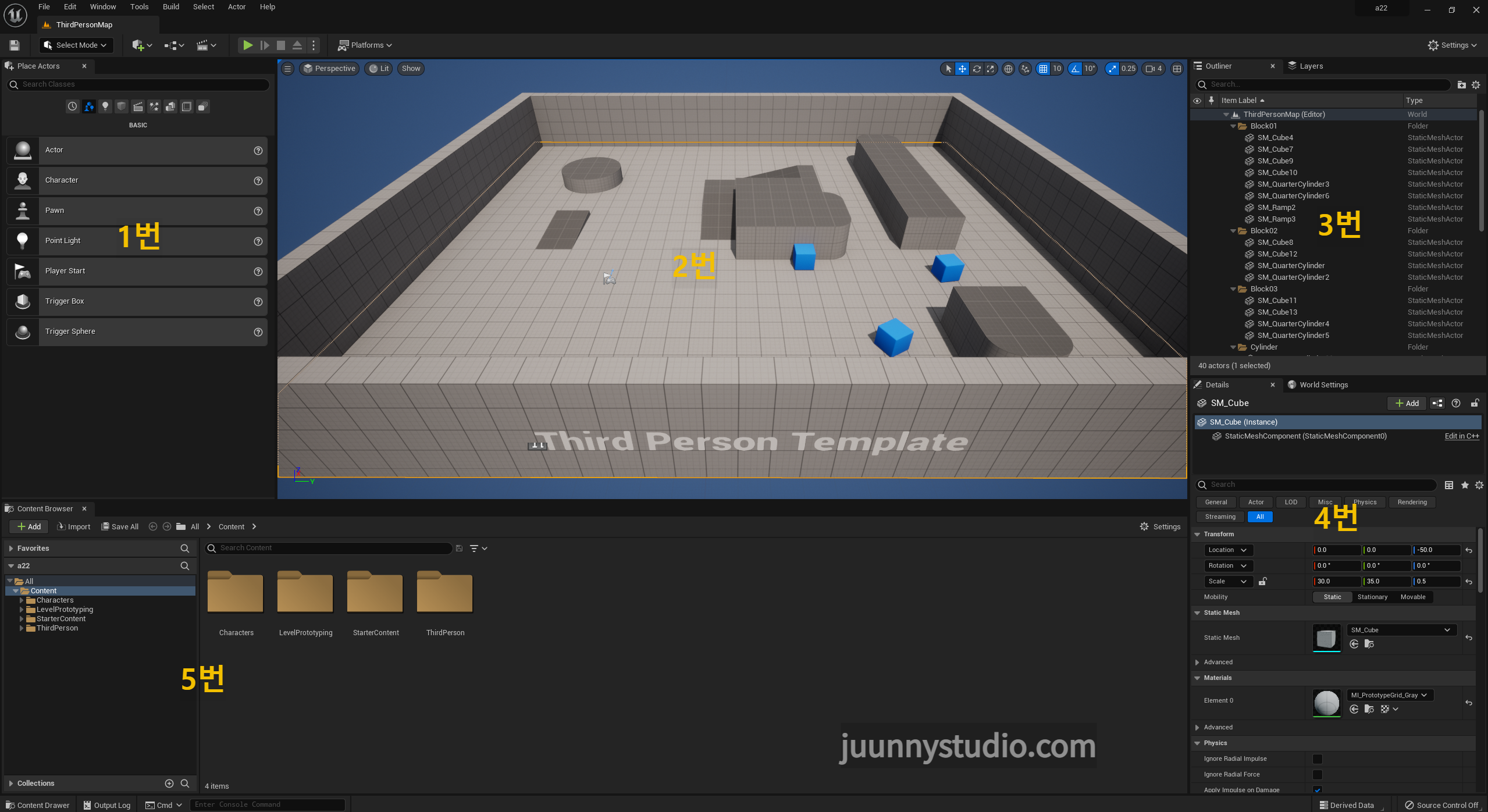Screen dimensions: 1488x812
Task: Select the rotate gizmo tool in viewport
Action: click(977, 69)
